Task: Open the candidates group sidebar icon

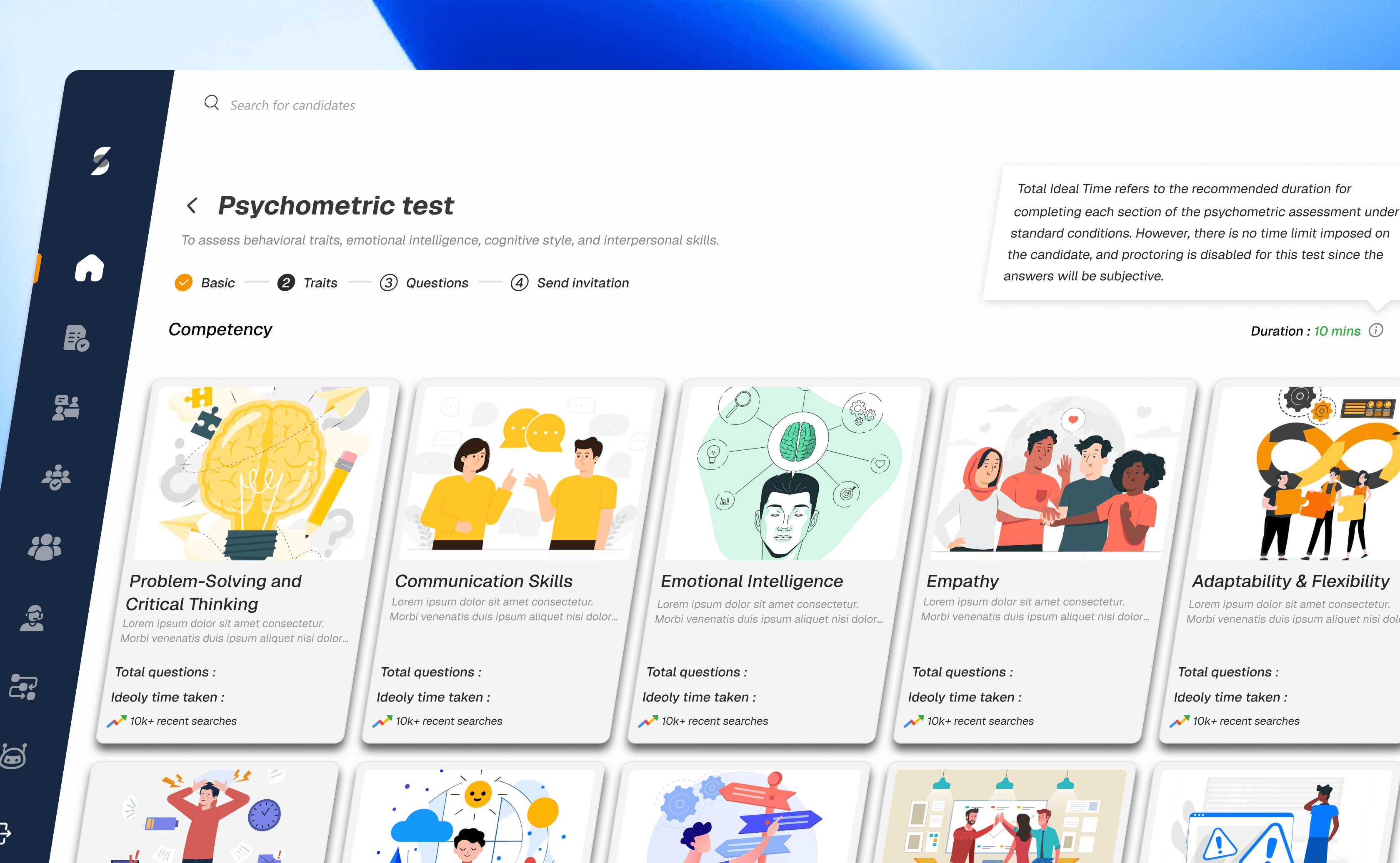Action: coord(45,547)
